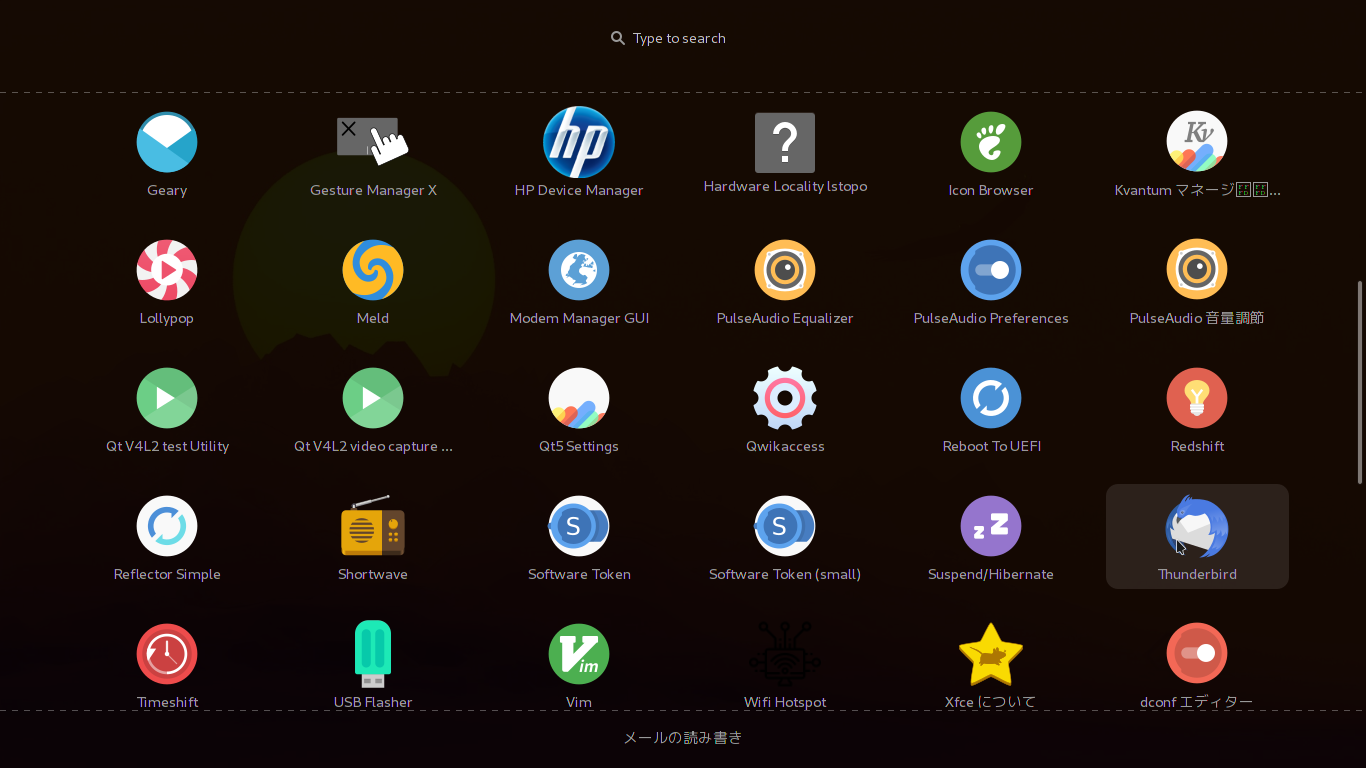Open Qt V4L2 test Utility icon
Image resolution: width=1366 pixels, height=768 pixels.
[x=167, y=398]
